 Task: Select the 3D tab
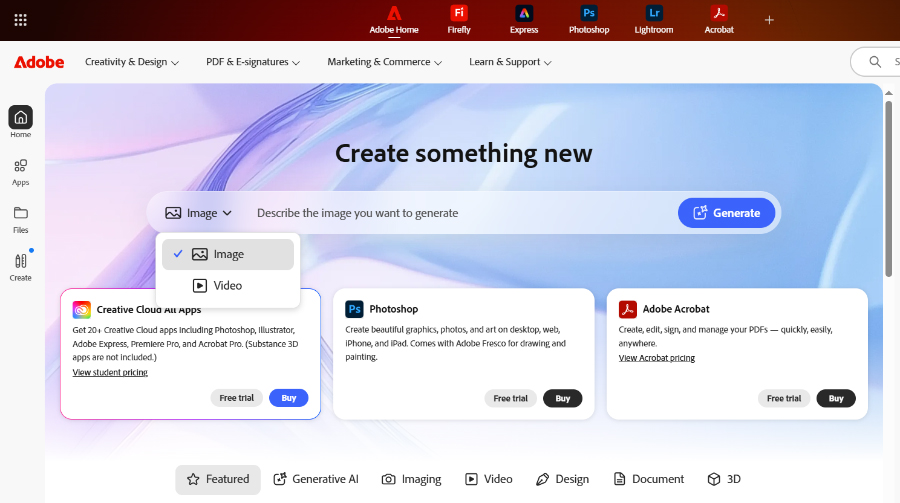click(724, 479)
